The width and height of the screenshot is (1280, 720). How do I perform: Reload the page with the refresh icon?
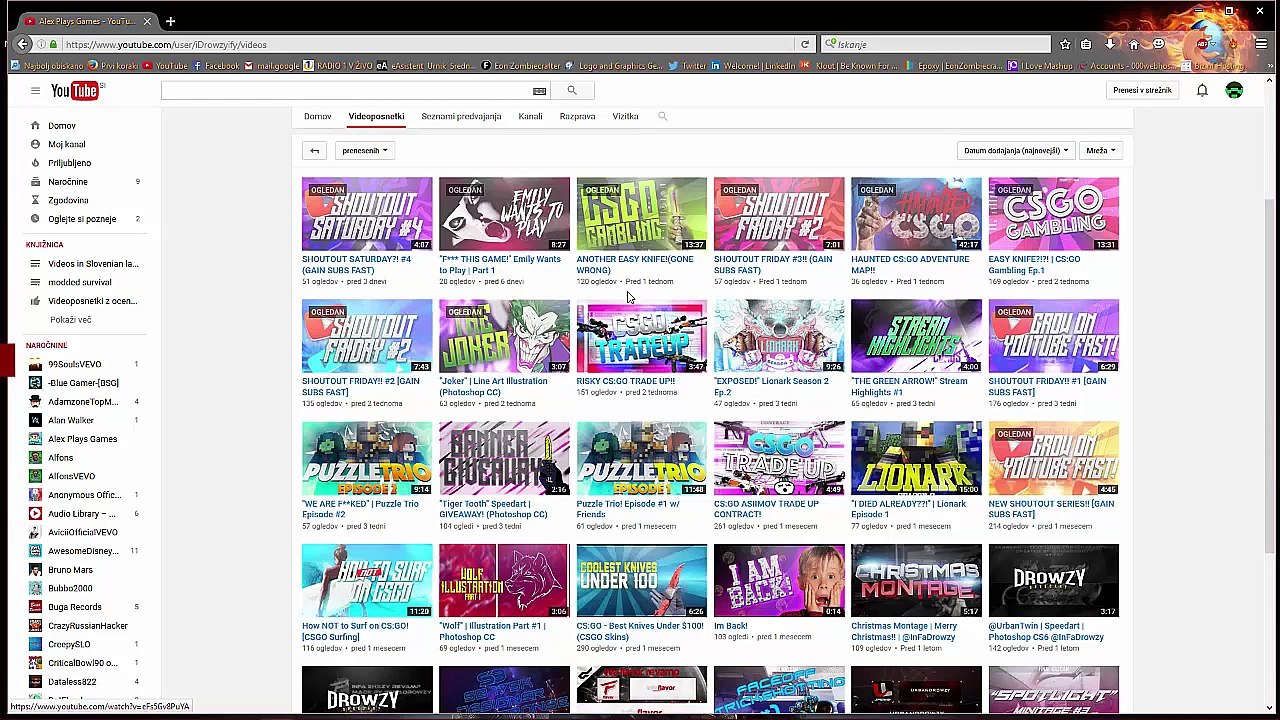coord(804,45)
